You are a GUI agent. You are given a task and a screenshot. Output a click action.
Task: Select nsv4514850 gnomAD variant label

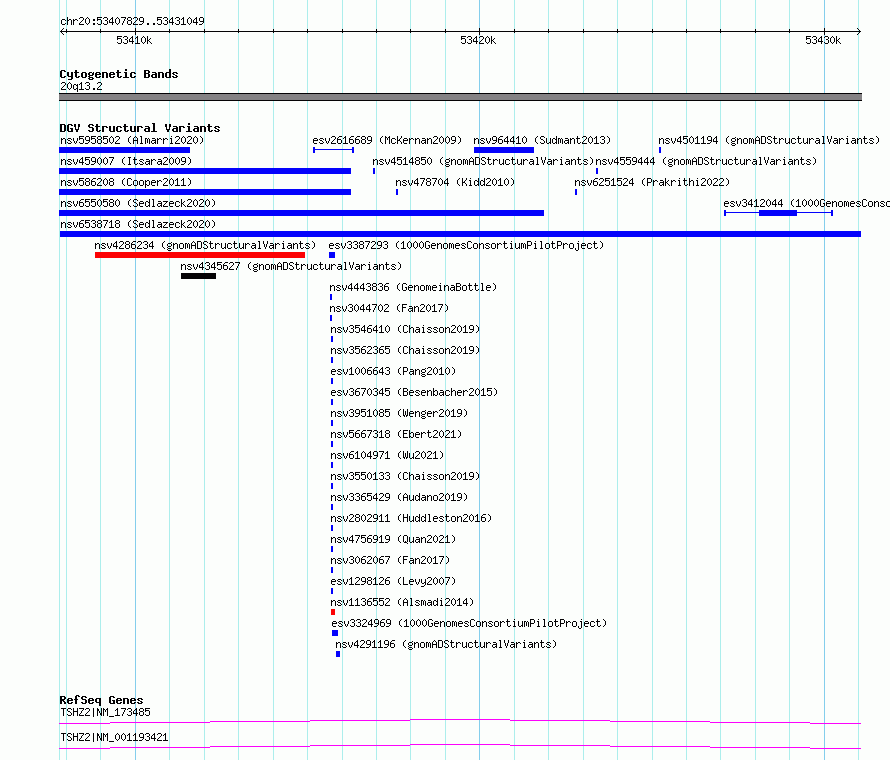[x=483, y=161]
